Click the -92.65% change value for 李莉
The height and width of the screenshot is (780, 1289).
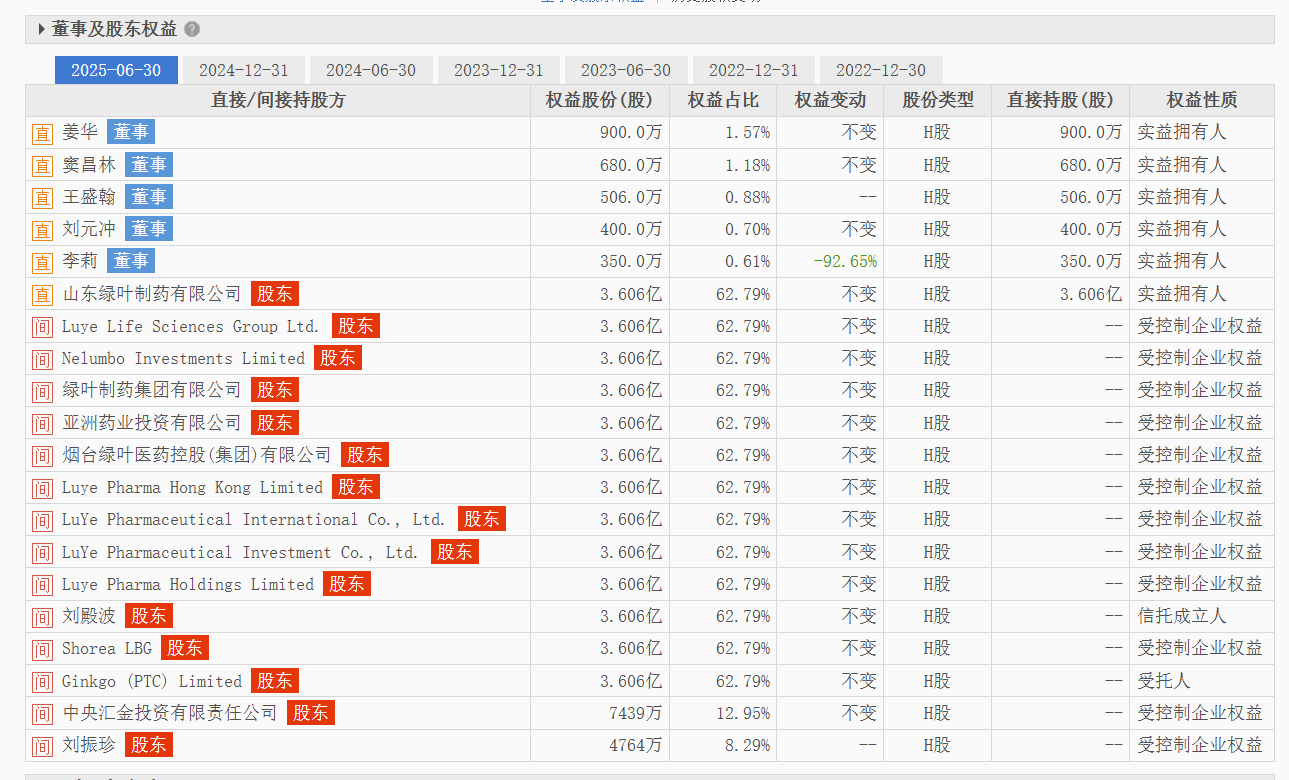[x=845, y=262]
